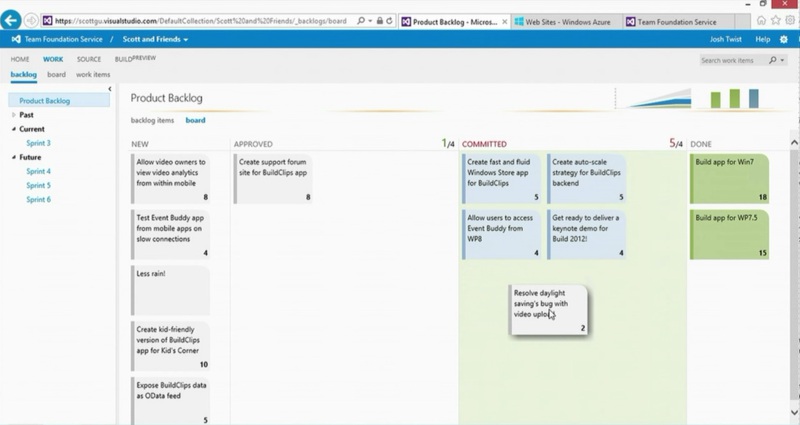Viewport: 800px width, 425px height.
Task: Click the board scrollbar up arrow
Action: [794, 142]
